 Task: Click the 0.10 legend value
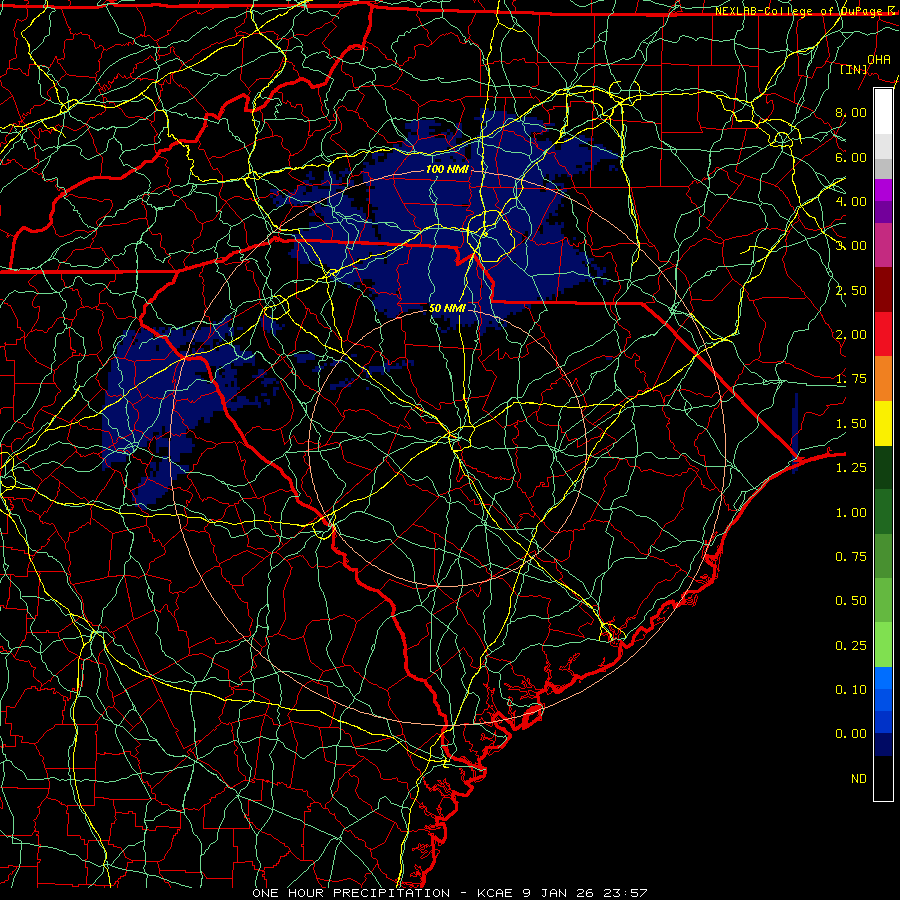[851, 690]
